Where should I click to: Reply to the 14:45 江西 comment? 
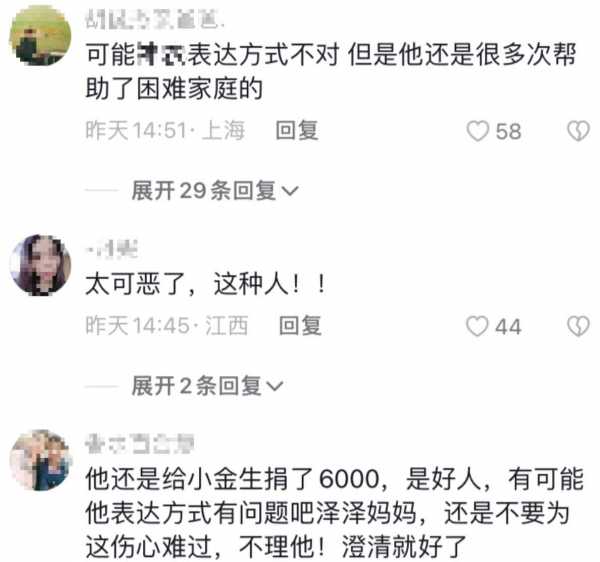(300, 326)
